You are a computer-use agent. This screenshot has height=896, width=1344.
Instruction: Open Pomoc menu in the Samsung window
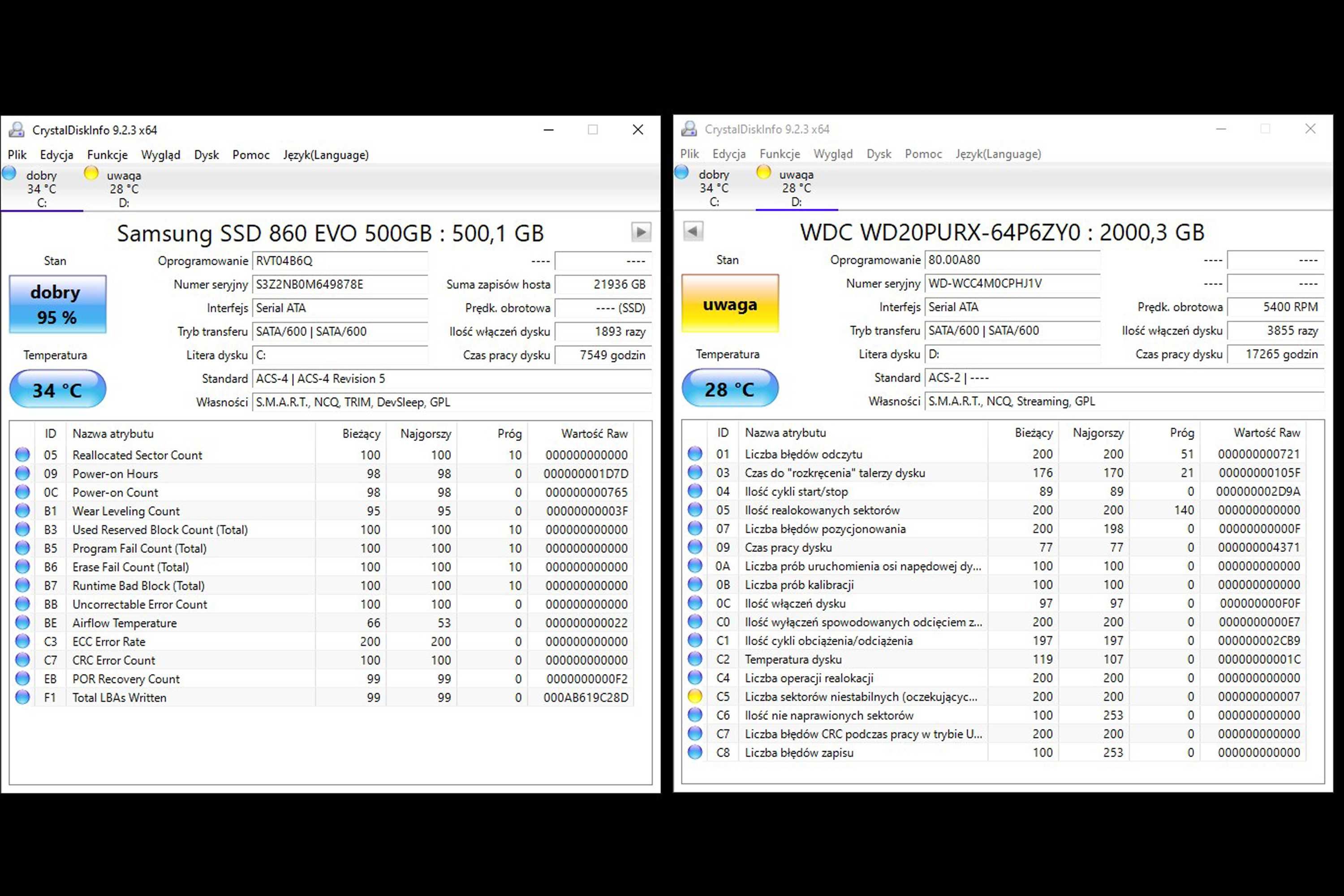(x=251, y=155)
